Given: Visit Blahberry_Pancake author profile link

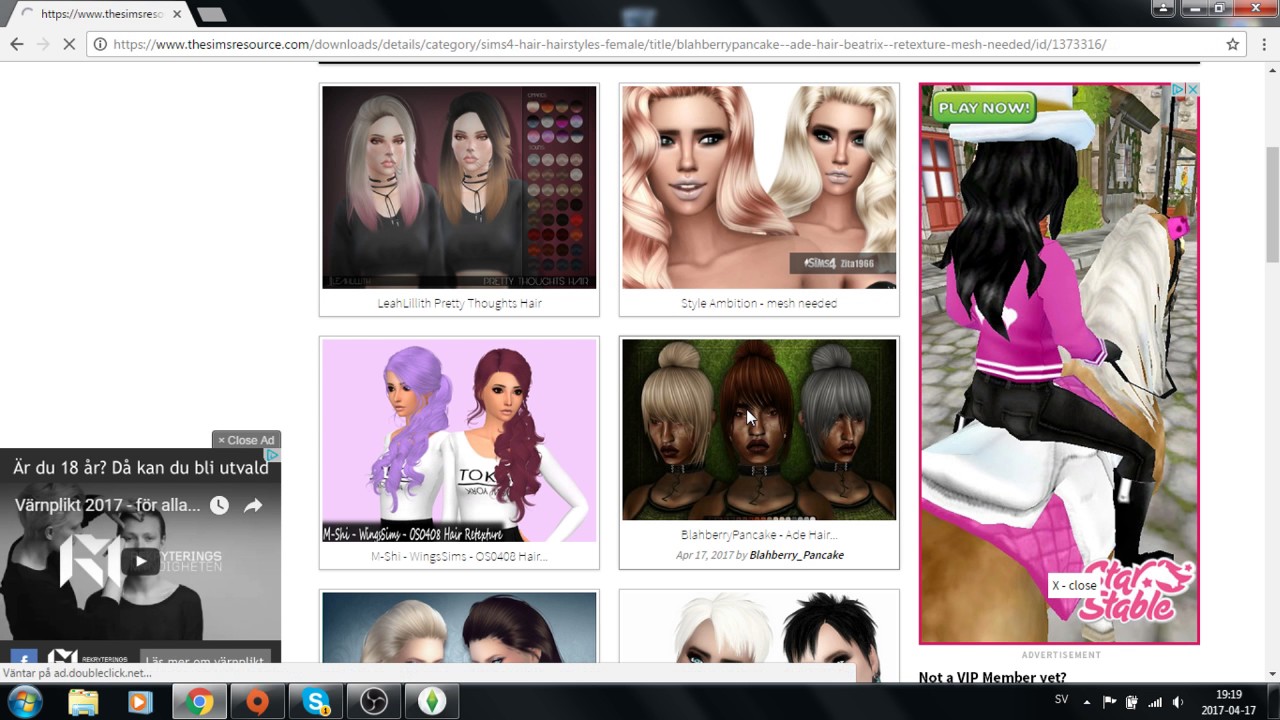Looking at the screenshot, I should [796, 555].
